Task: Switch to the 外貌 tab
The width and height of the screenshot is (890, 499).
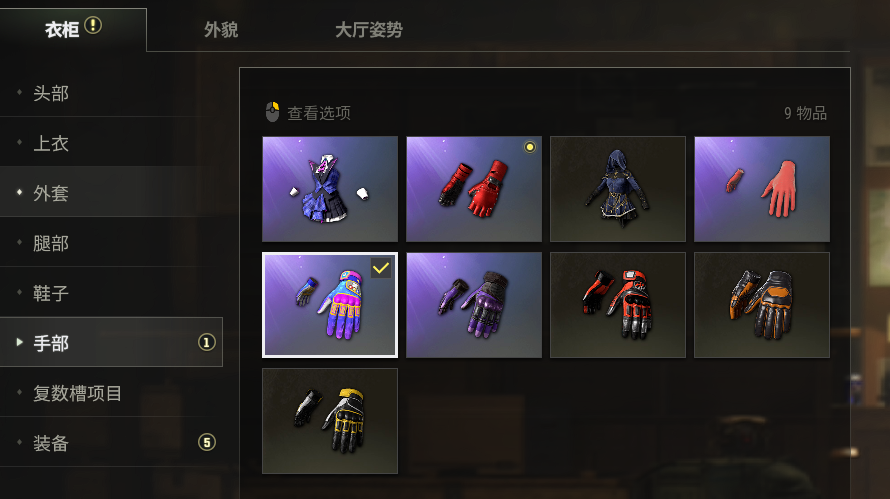Action: 221,30
